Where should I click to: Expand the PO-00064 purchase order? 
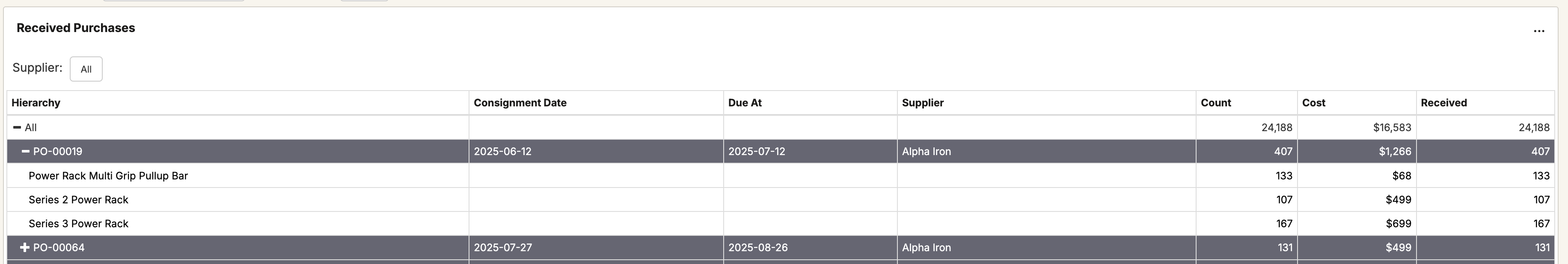click(25, 248)
